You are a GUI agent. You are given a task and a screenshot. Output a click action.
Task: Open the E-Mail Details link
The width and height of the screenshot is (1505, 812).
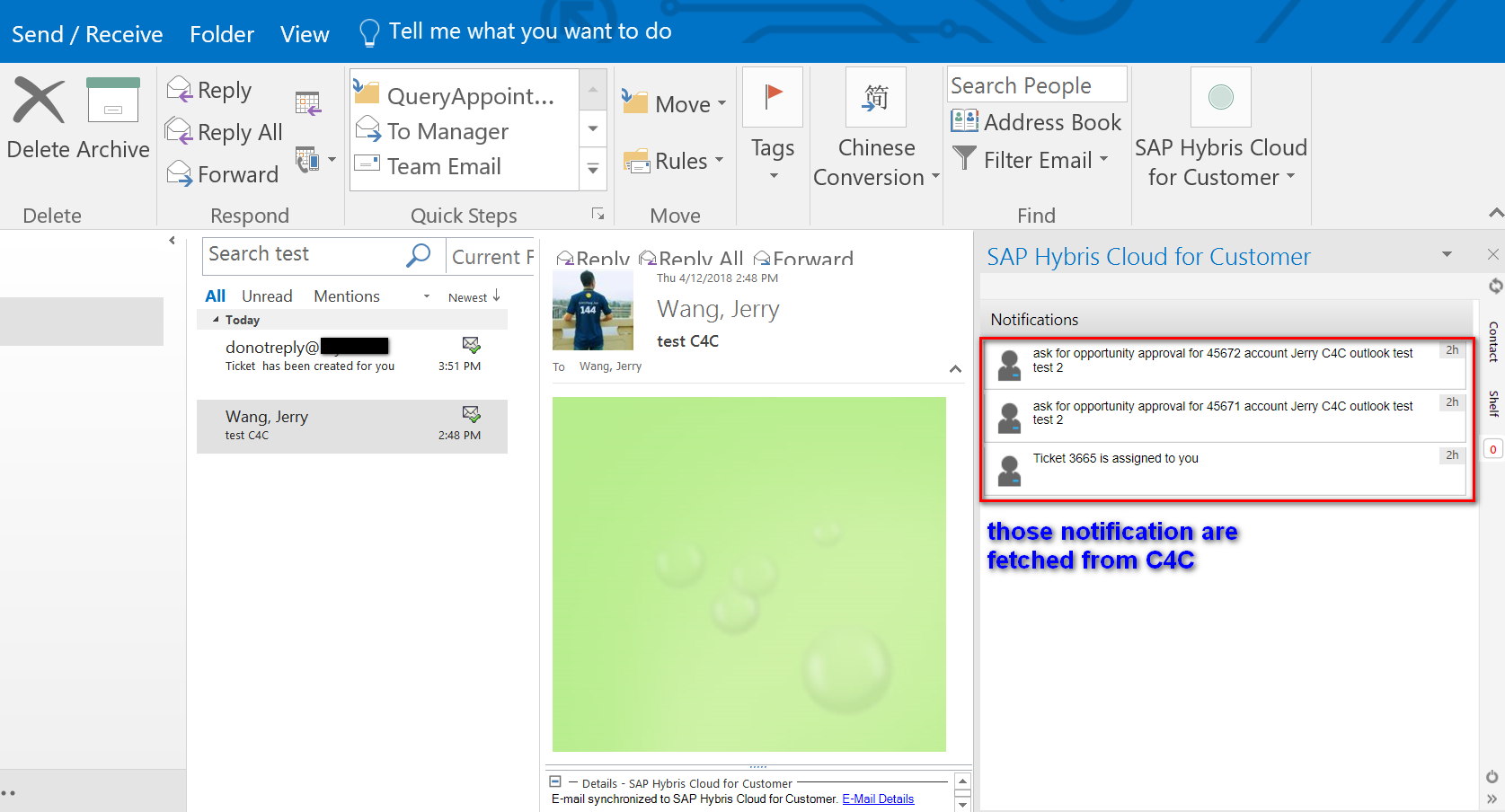tap(878, 799)
